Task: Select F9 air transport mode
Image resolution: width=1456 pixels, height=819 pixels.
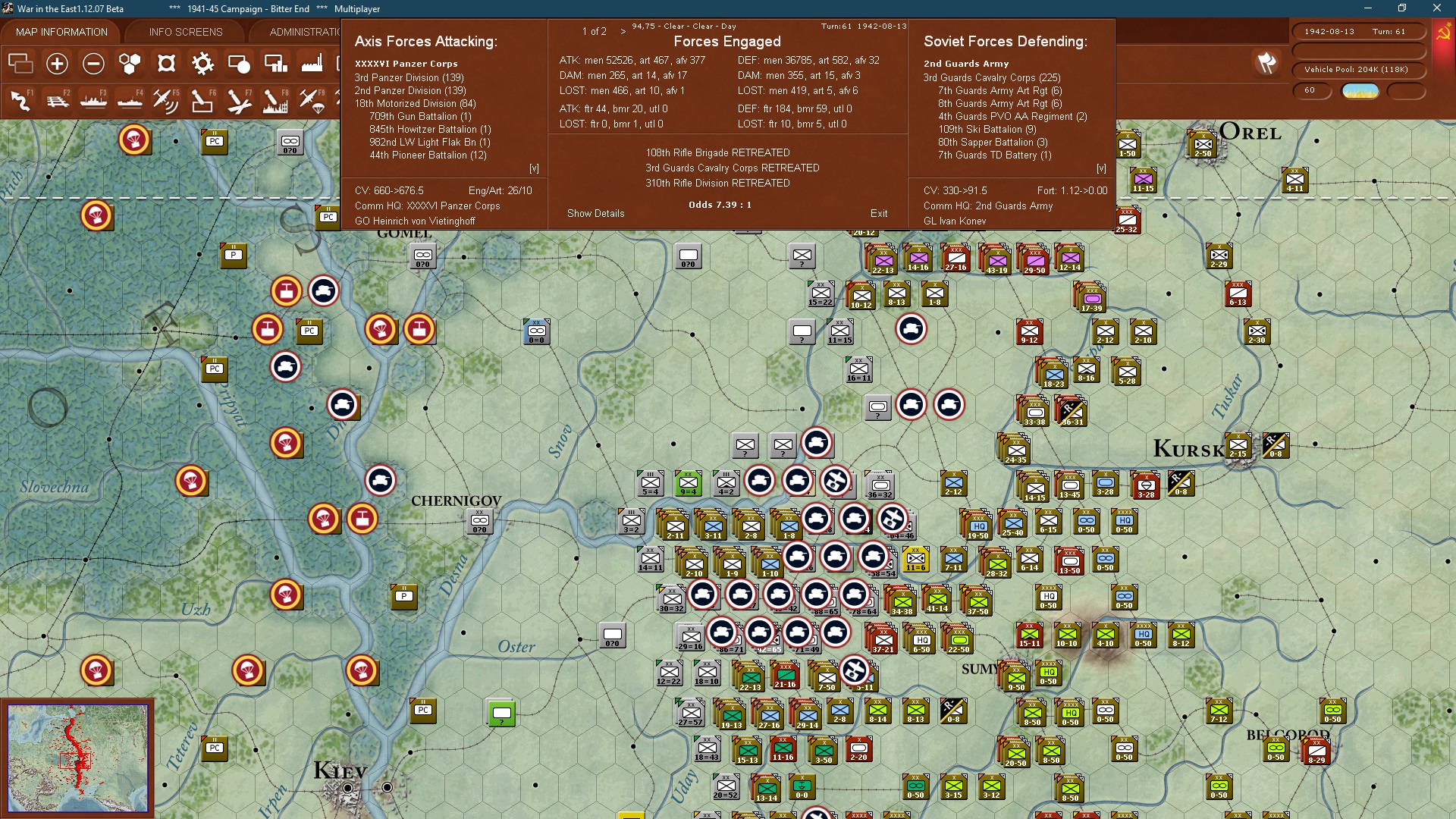Action: pos(312,100)
